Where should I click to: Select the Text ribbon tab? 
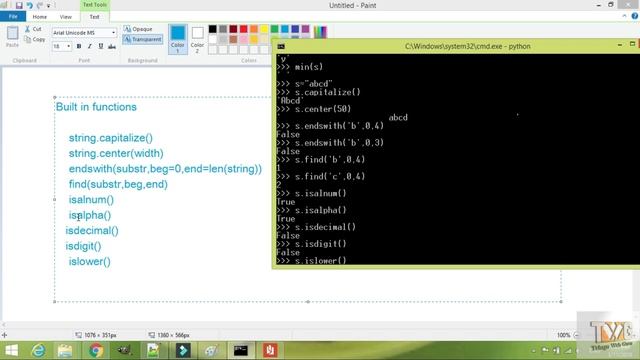coord(94,17)
